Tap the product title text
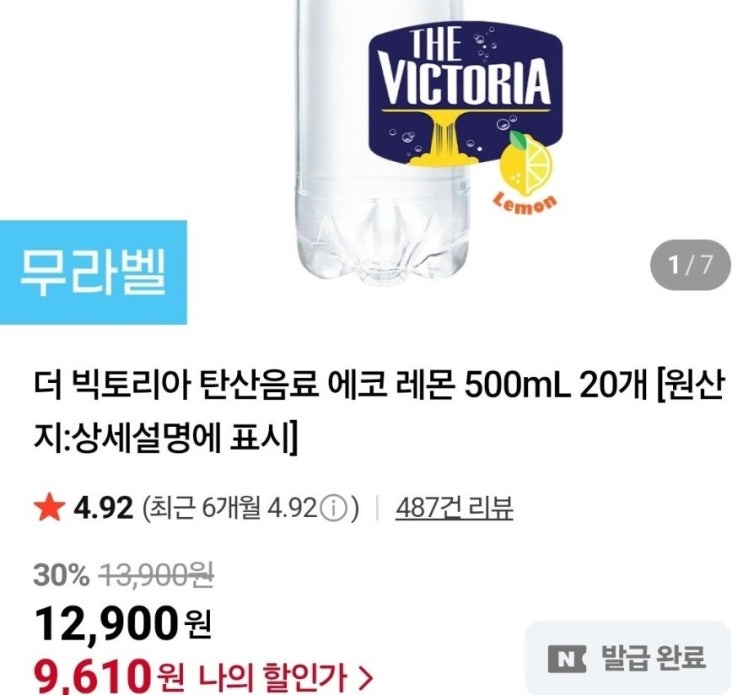 click(379, 411)
